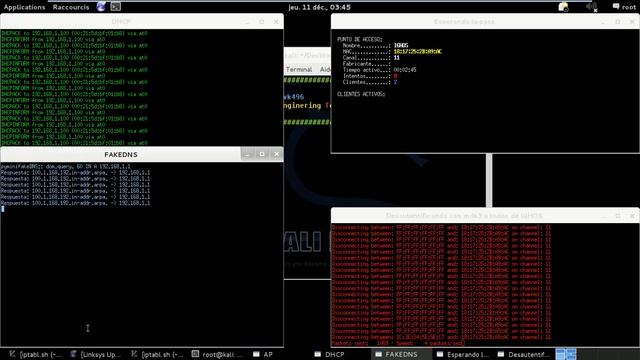640x360 pixels.
Task: Close the Desautentificando mdk3 window
Action: (x=632, y=216)
